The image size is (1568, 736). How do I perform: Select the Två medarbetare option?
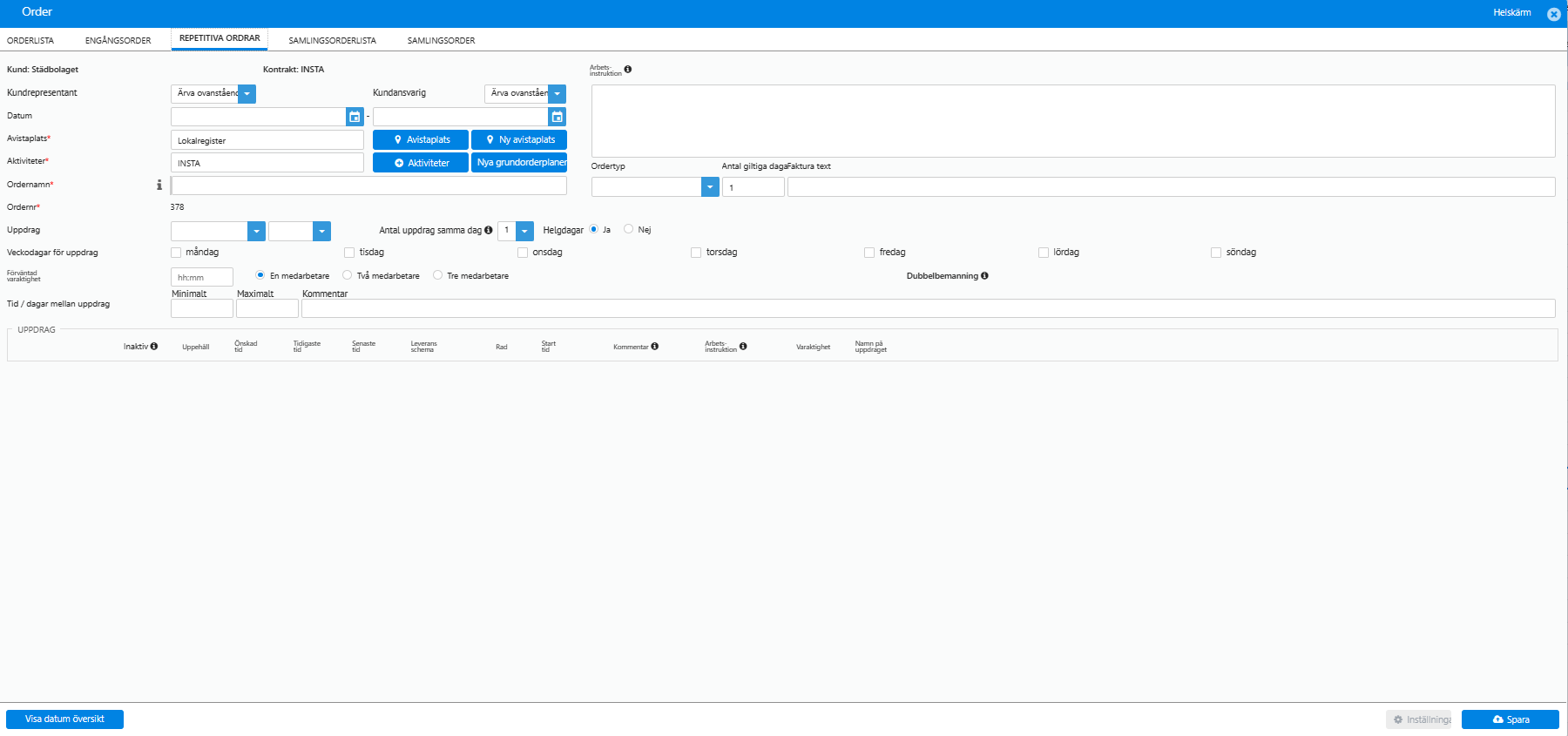click(348, 275)
